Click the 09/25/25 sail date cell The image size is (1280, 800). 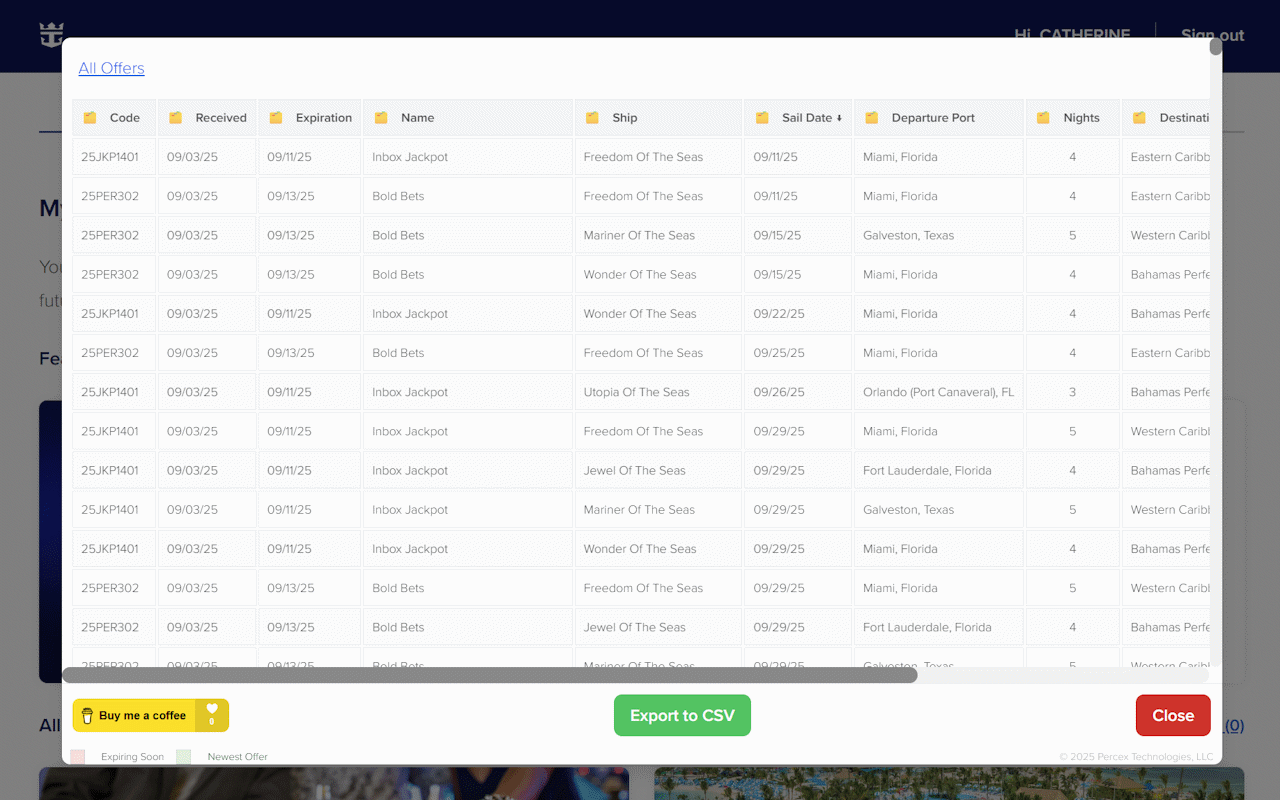point(798,353)
